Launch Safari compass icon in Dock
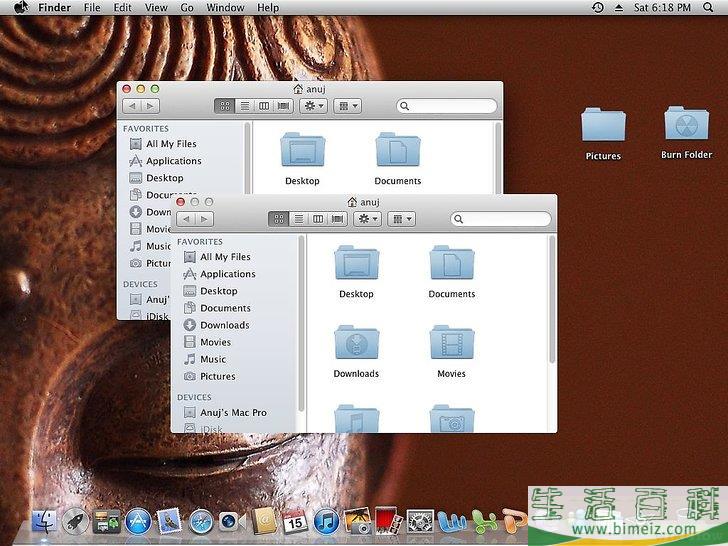Image resolution: width=728 pixels, height=546 pixels. tap(200, 521)
